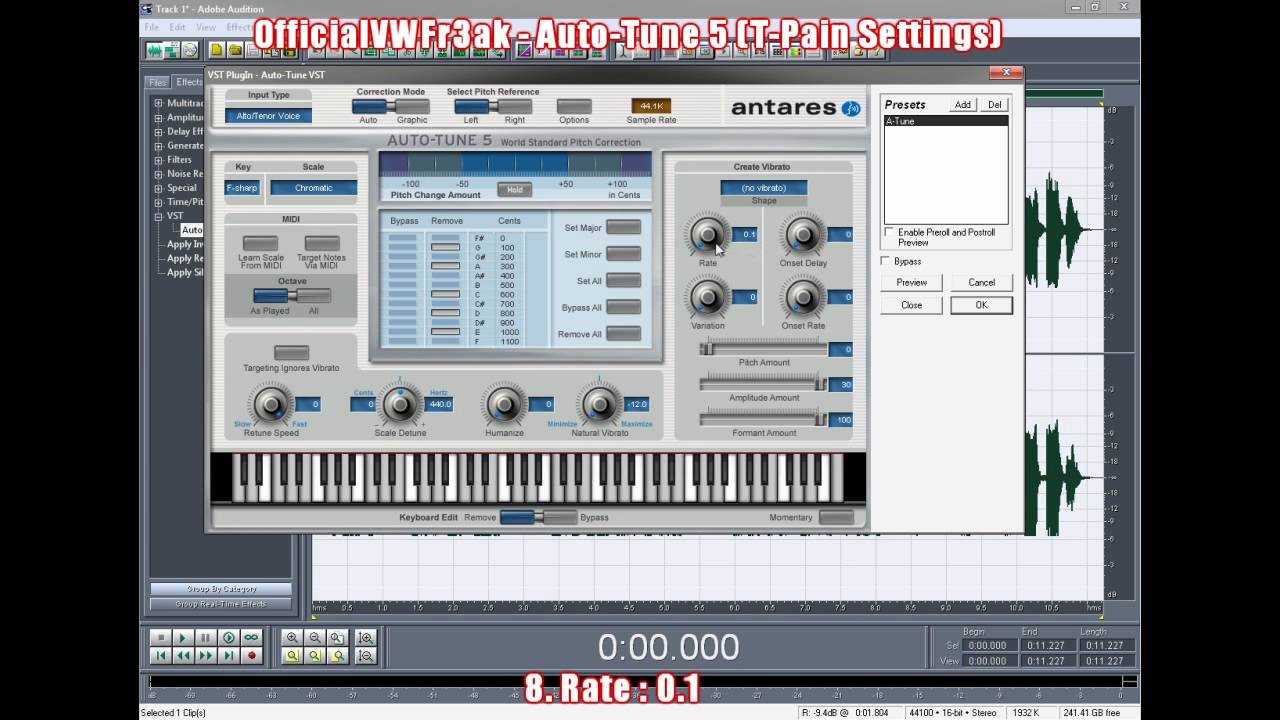Click the Antares logo
The height and width of the screenshot is (720, 1280).
[796, 108]
